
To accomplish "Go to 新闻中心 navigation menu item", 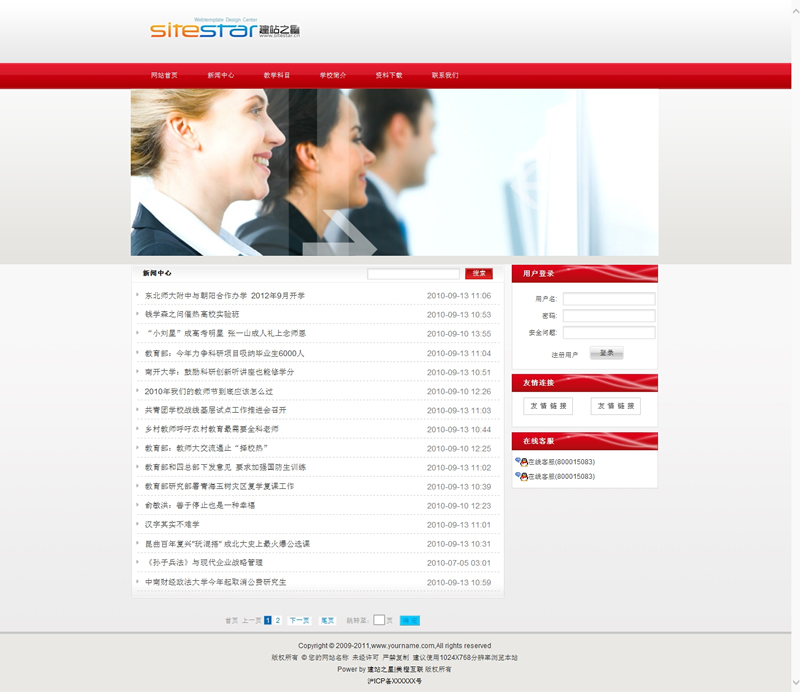I will tap(221, 75).
